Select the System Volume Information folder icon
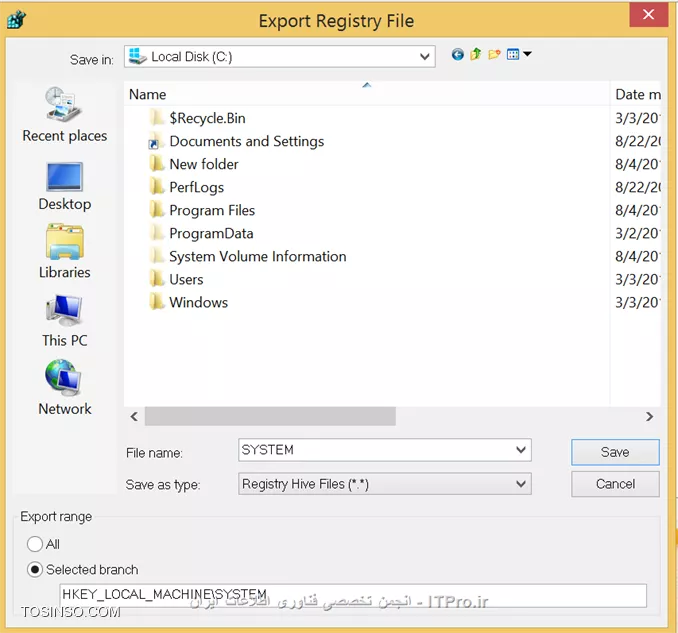 click(157, 256)
